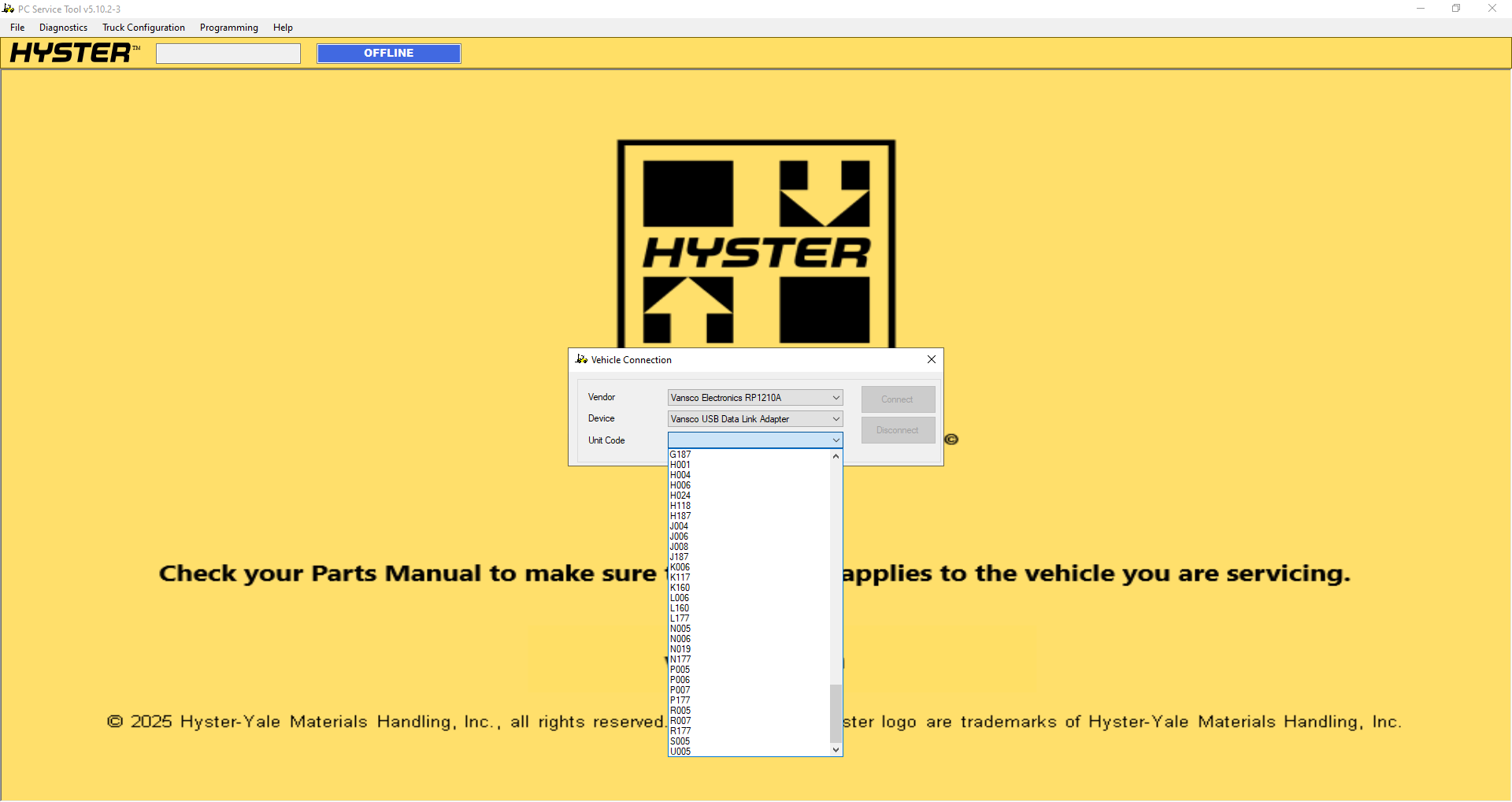Click the empty field beside the Hyster logo
This screenshot has width=1512, height=802.
tap(228, 53)
